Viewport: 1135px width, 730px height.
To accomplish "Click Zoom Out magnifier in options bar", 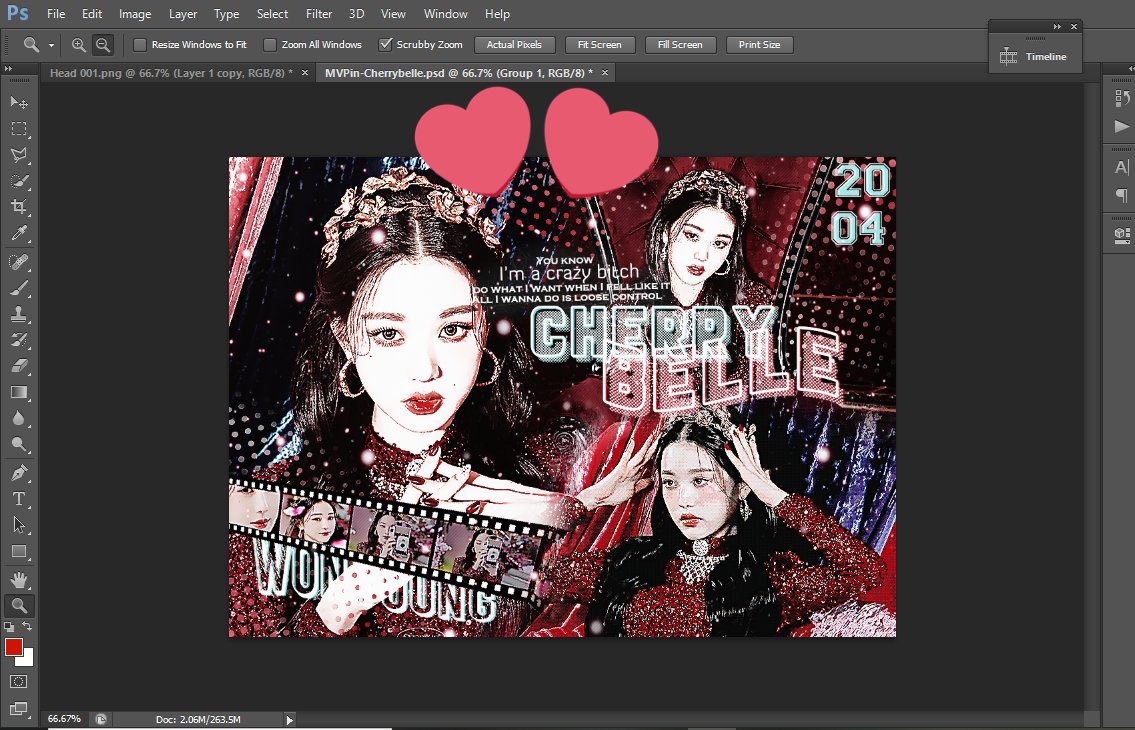I will (104, 45).
